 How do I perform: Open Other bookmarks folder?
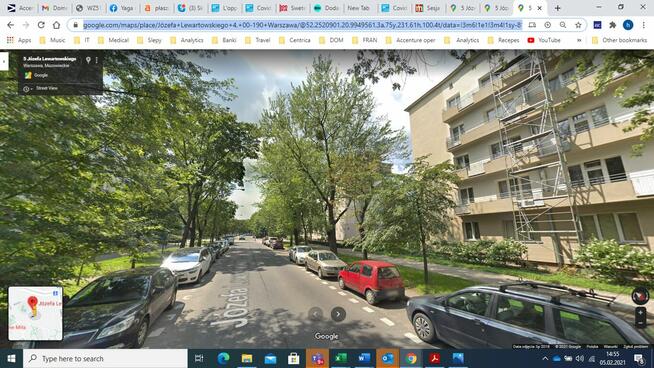[619, 40]
